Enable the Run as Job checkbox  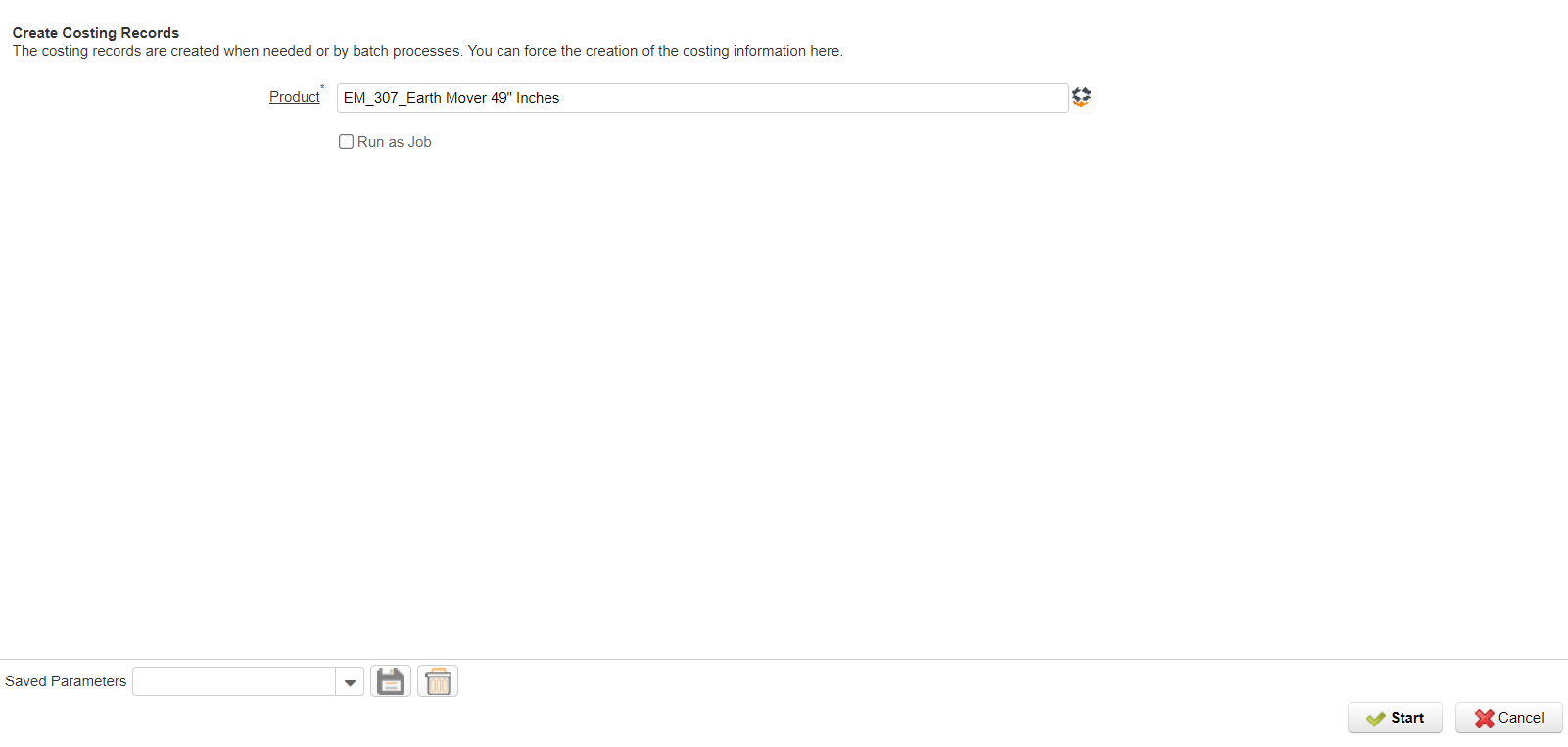click(346, 142)
